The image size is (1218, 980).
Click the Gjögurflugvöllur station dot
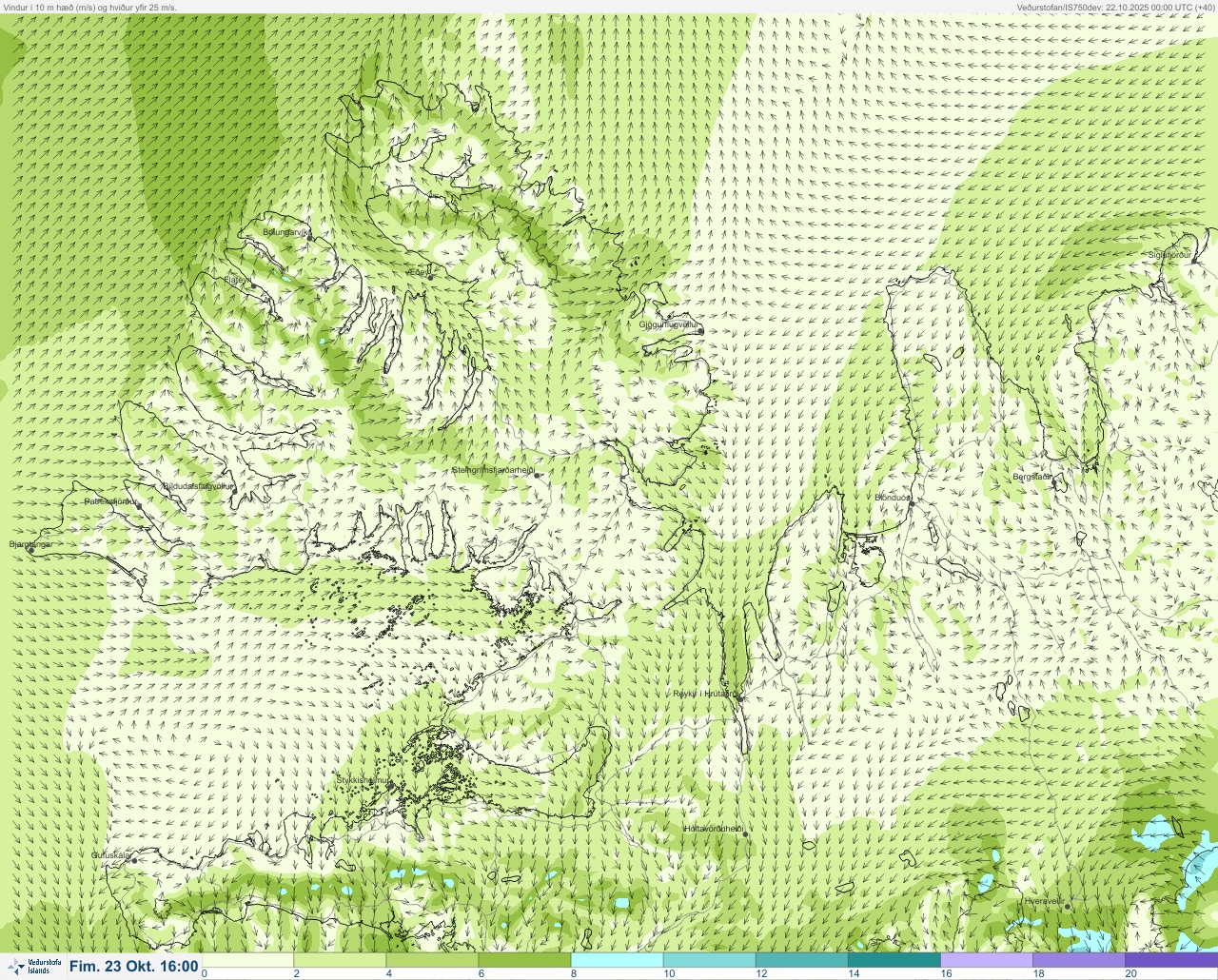(700, 330)
